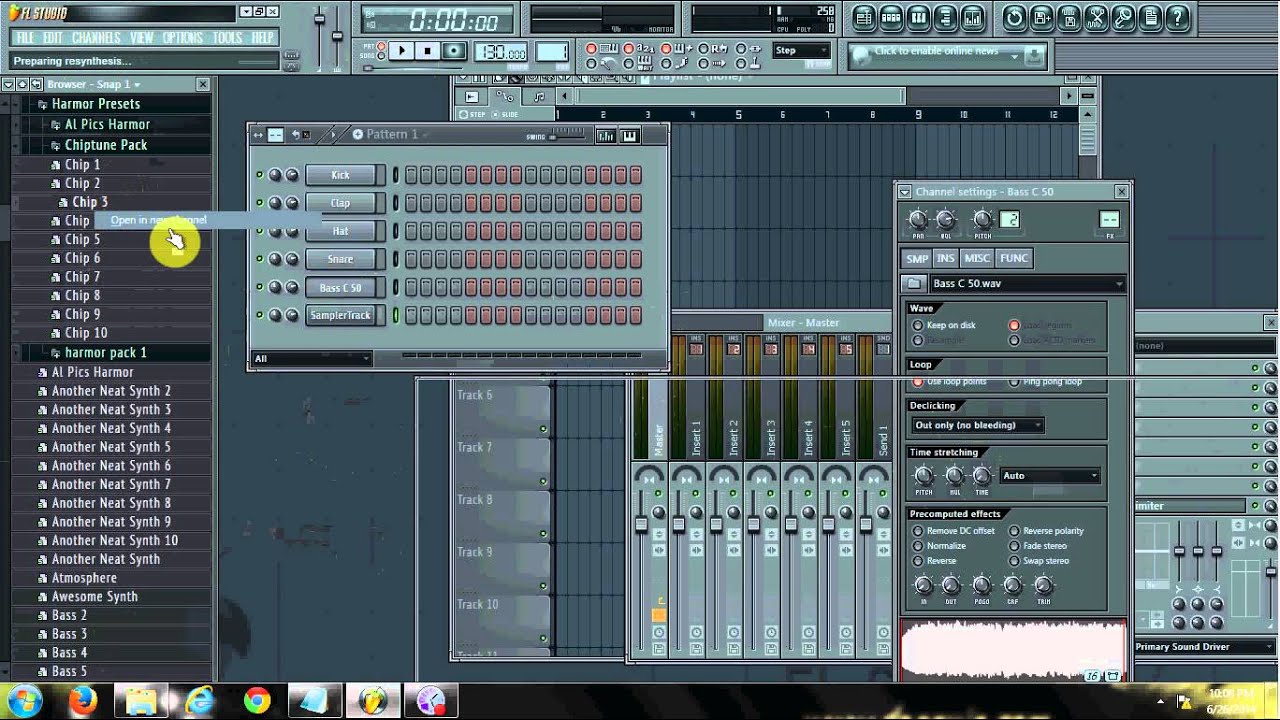
Task: Enable Reverse polarity effect
Action: pos(1014,531)
